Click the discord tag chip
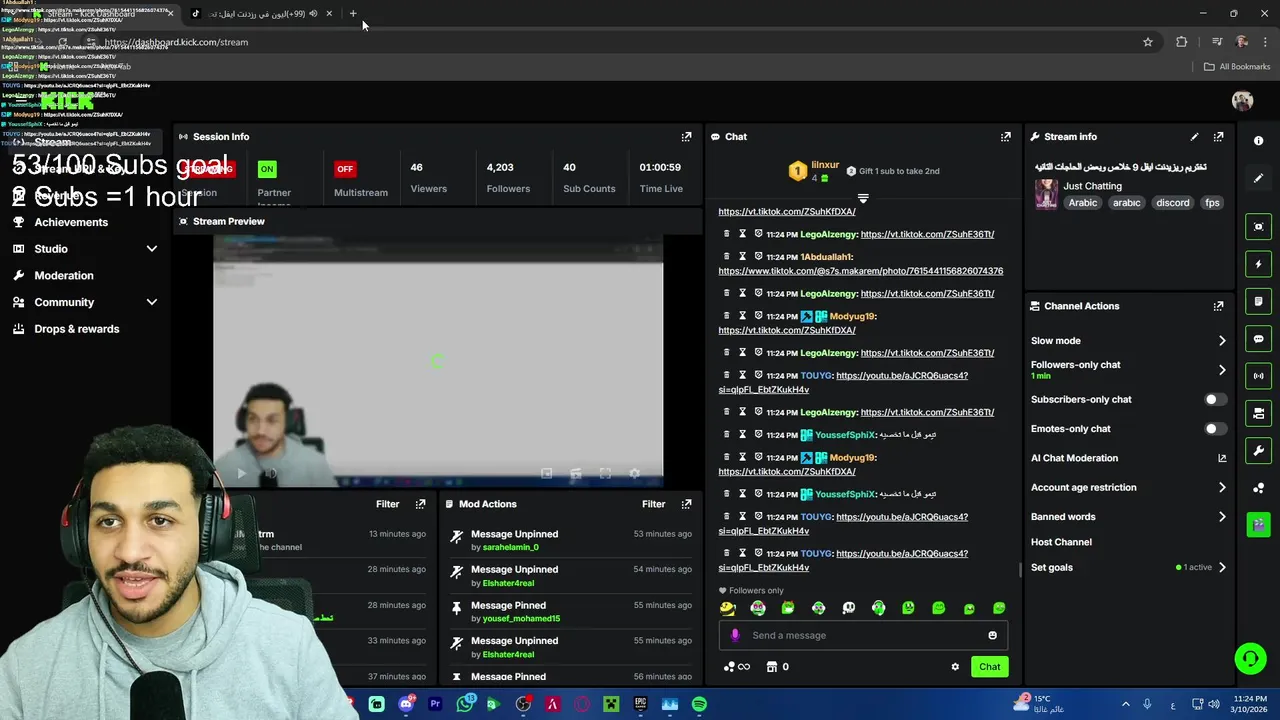 (x=1172, y=203)
